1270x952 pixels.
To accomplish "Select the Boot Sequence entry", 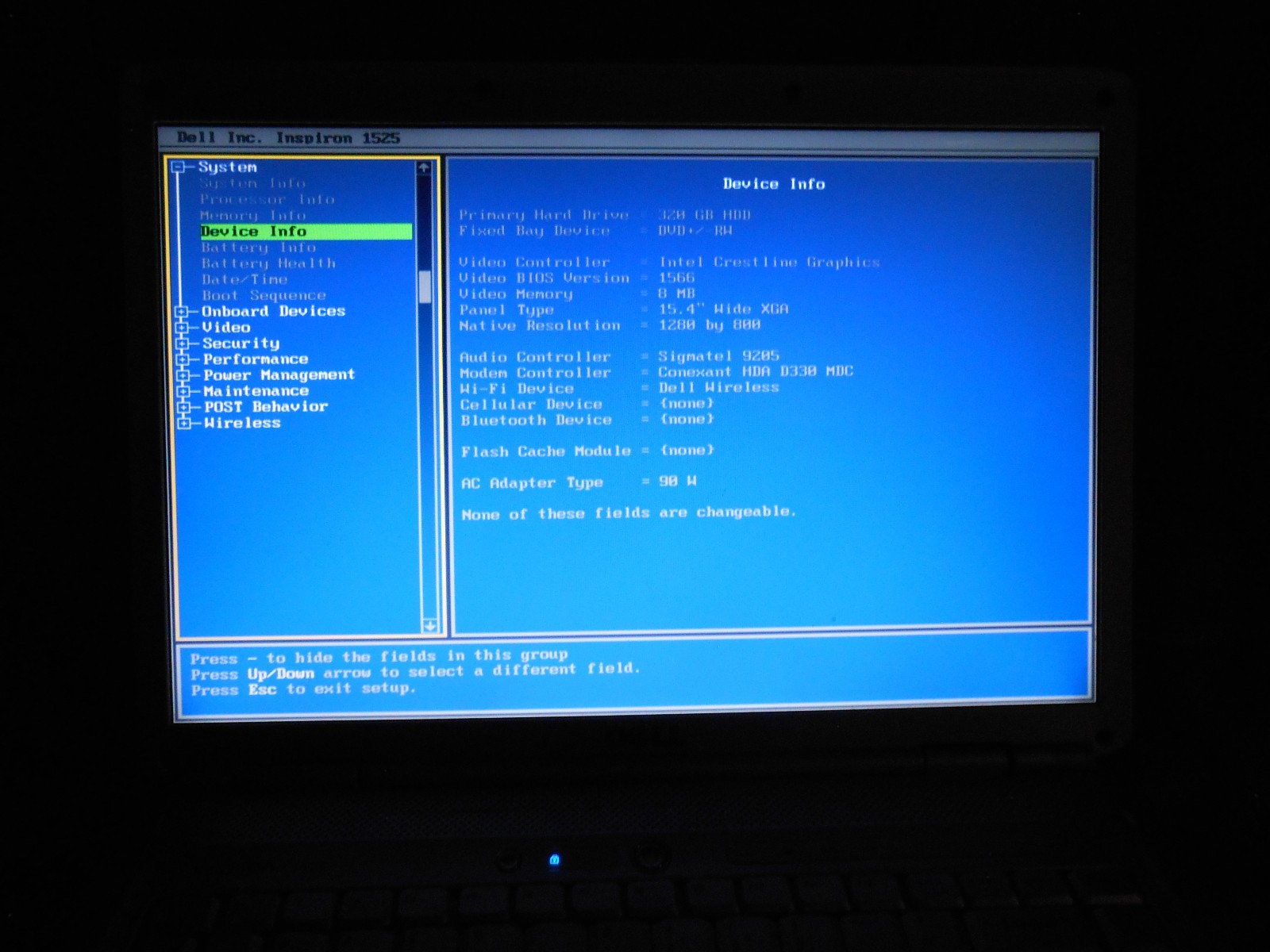I will (x=264, y=295).
